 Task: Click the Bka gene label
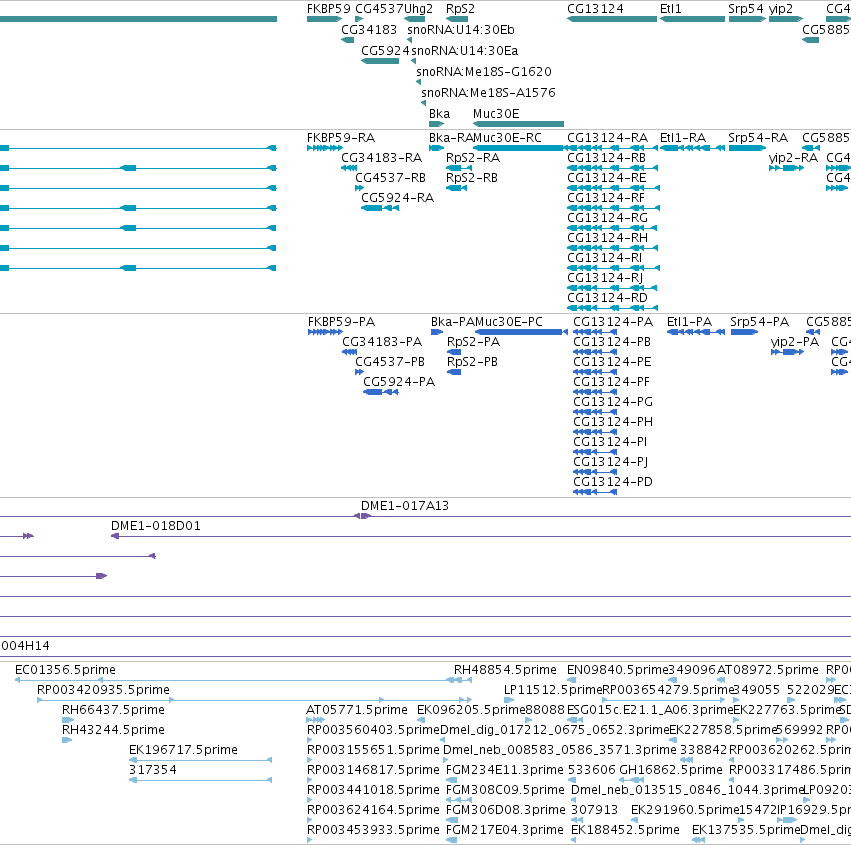click(439, 114)
